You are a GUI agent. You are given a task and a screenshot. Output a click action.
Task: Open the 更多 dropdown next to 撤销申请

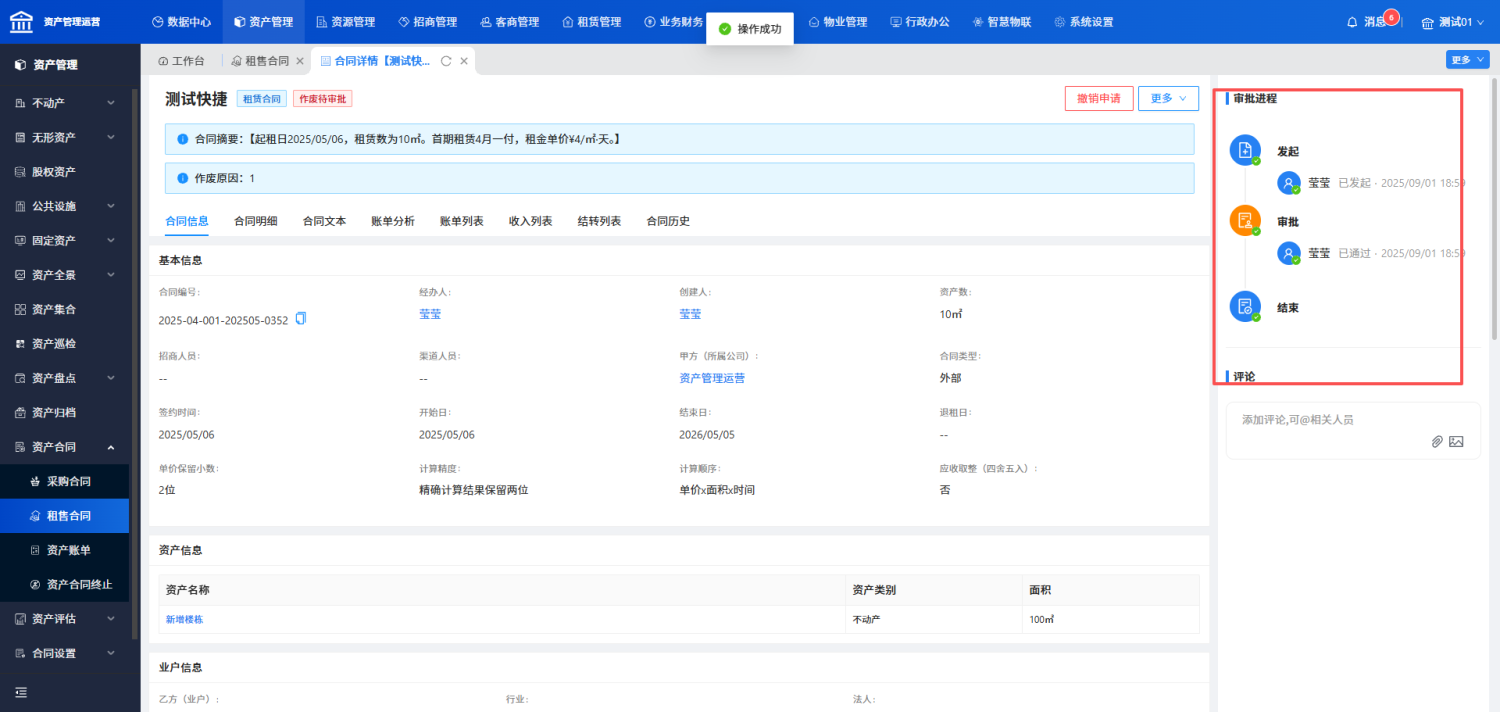(x=1168, y=98)
